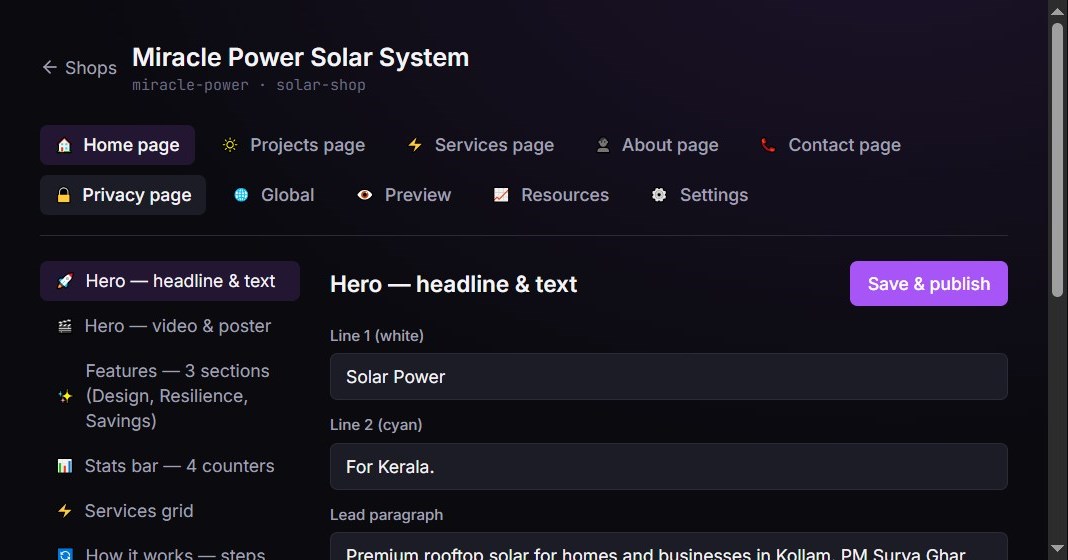The width and height of the screenshot is (1068, 560).
Task: Click the back arrow icon beside Shops
Action: (49, 67)
